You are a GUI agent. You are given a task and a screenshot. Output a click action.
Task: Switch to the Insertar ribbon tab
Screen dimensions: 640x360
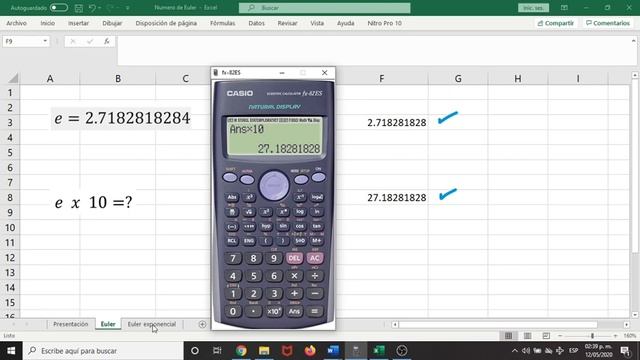point(78,23)
